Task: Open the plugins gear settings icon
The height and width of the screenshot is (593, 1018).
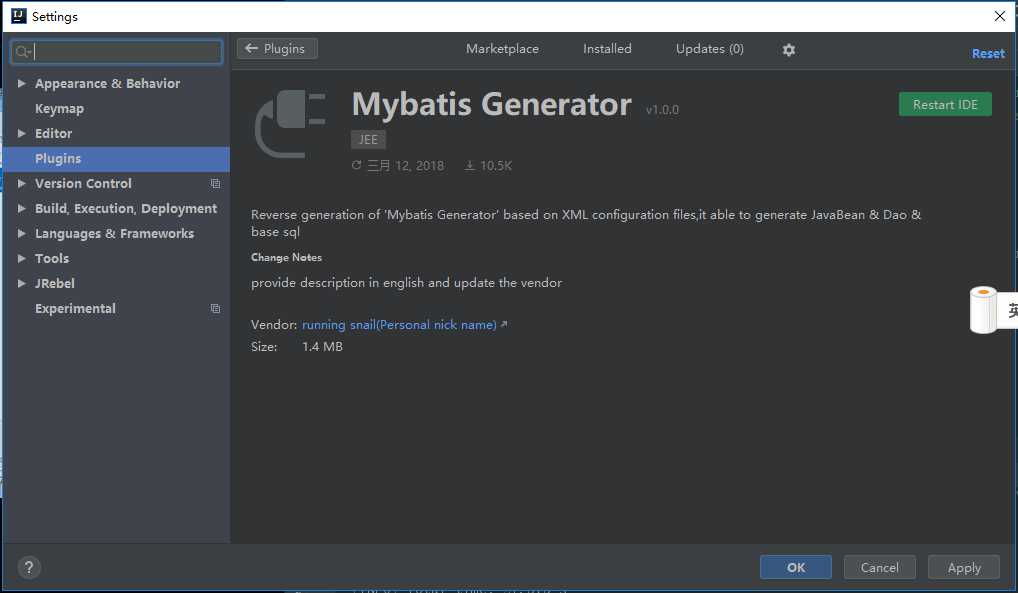Action: [788, 50]
